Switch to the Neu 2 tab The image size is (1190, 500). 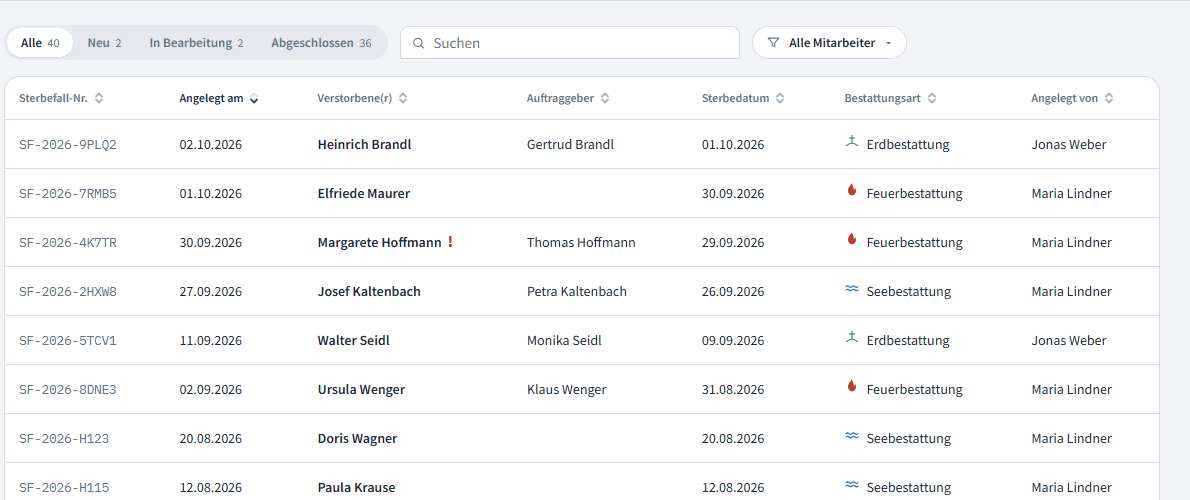coord(104,43)
